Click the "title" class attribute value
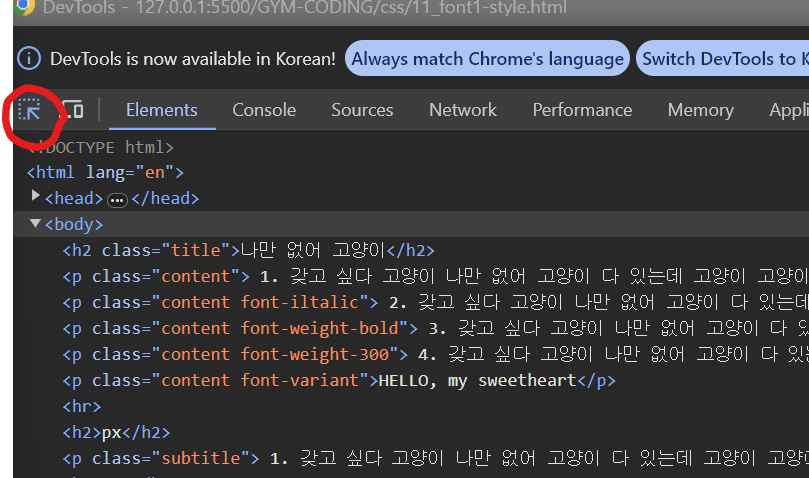Viewport: 809px width, 478px height. pyautogui.click(x=196, y=250)
